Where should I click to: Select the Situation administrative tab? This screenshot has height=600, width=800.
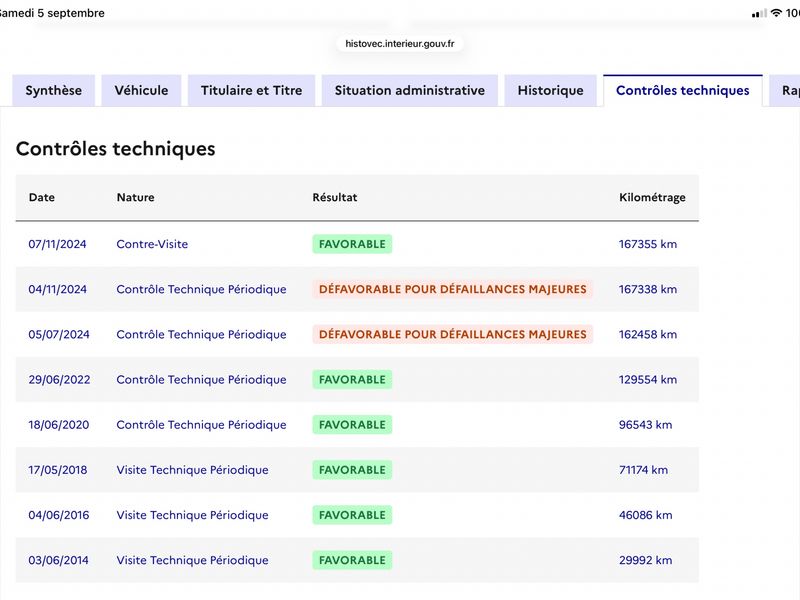410,90
